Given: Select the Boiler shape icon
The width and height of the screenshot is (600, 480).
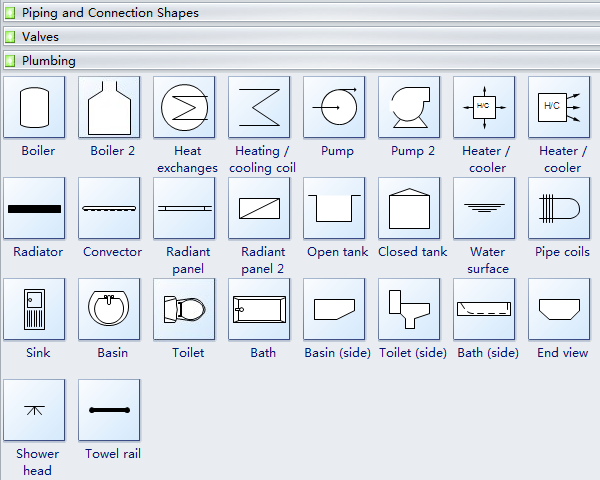Looking at the screenshot, I should [x=34, y=107].
